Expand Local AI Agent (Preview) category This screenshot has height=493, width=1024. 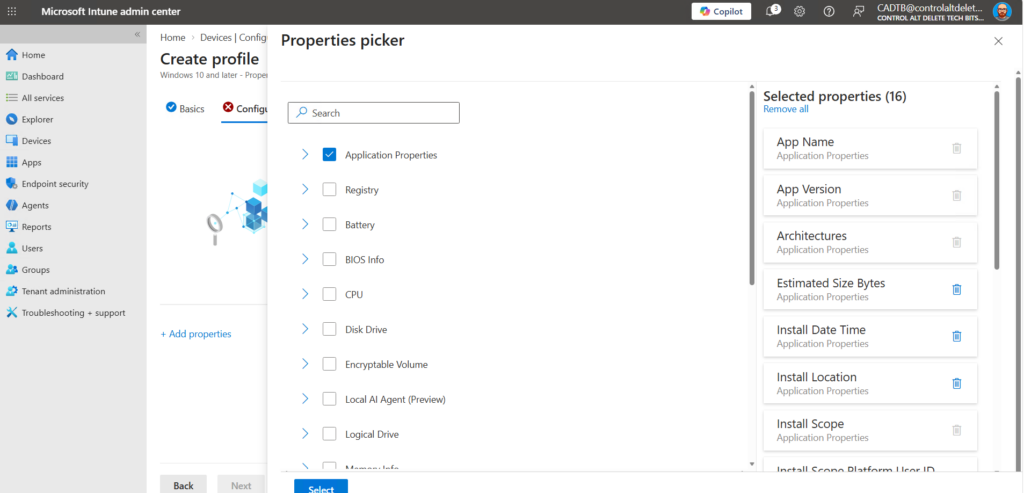pos(305,399)
